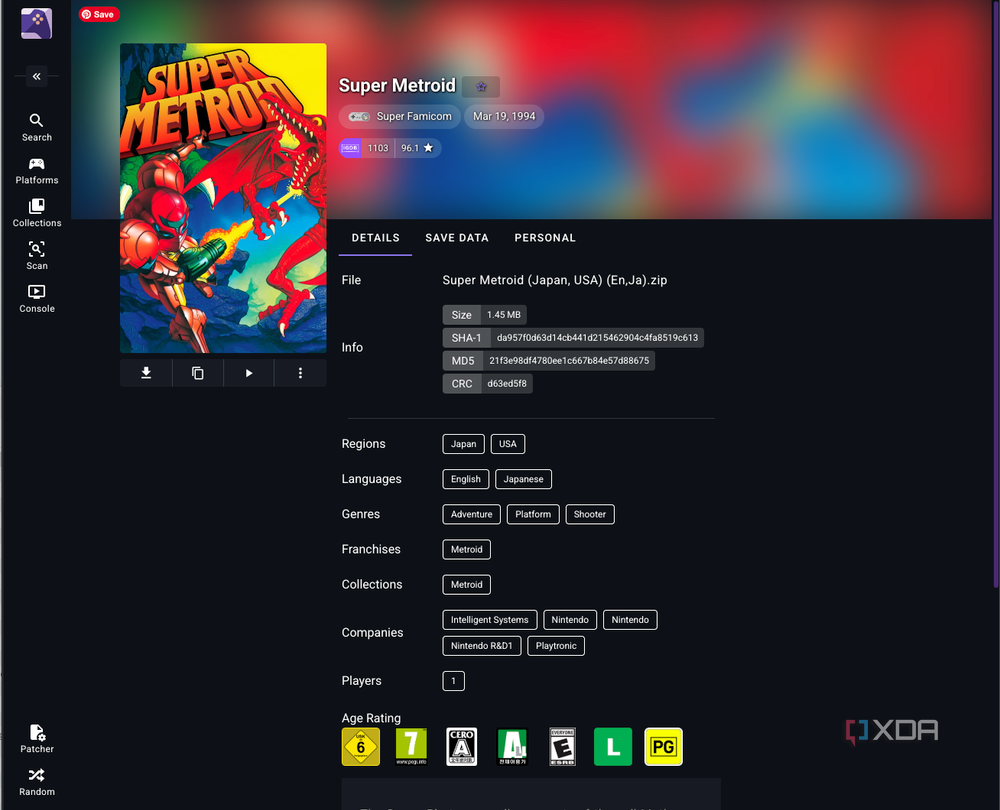Click the CERO A age rating icon
1000x810 pixels.
tap(462, 746)
